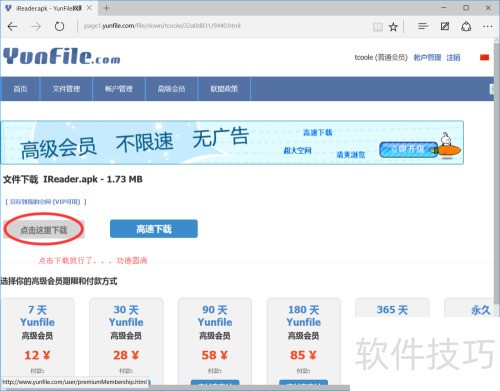Open a new tab with plus button
Viewport: 500px width, 391px height.
coord(106,8)
